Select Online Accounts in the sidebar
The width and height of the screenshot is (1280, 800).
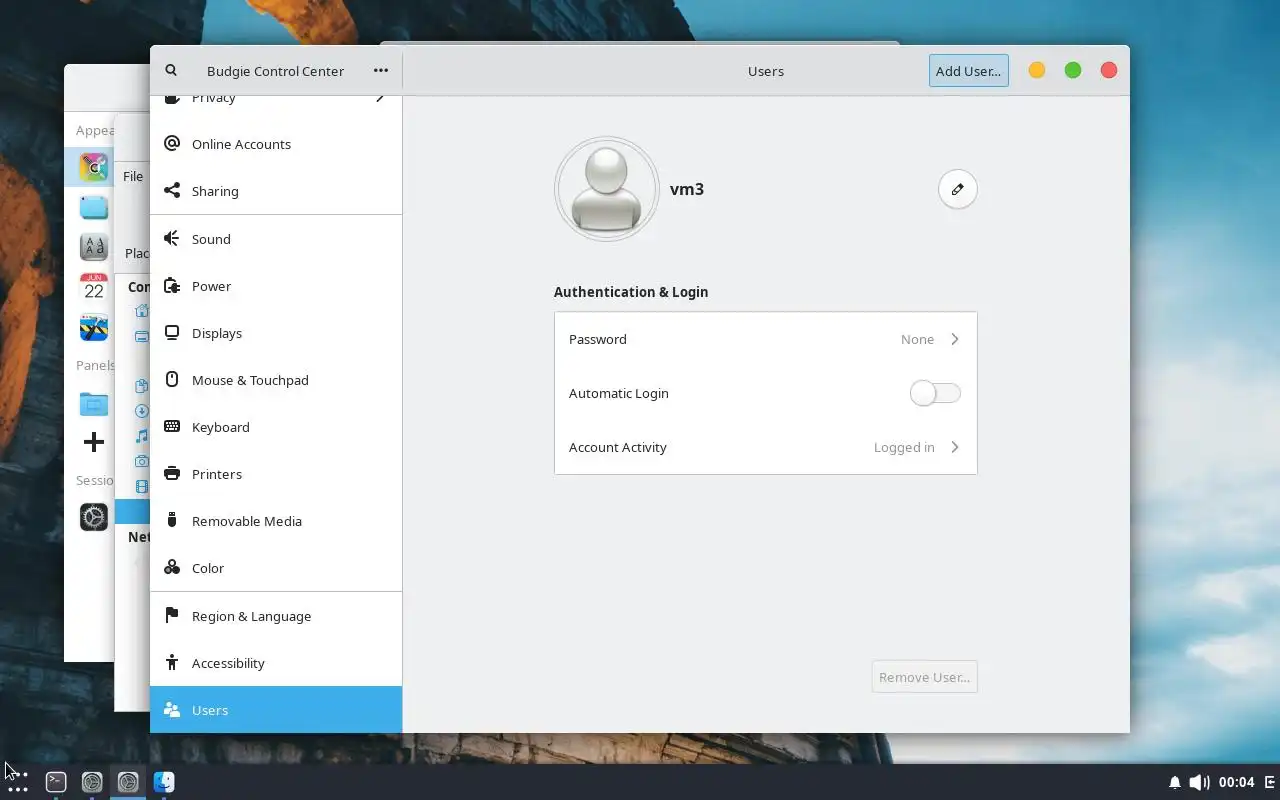click(276, 144)
